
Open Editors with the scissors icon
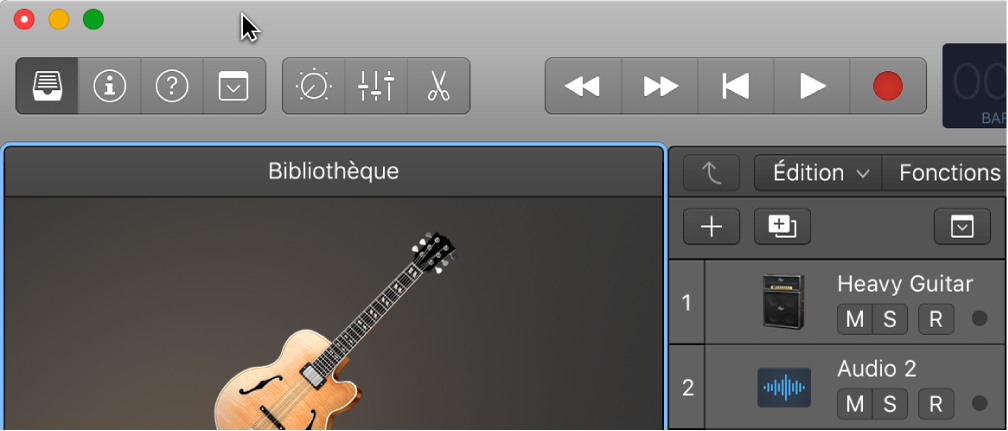coord(438,87)
